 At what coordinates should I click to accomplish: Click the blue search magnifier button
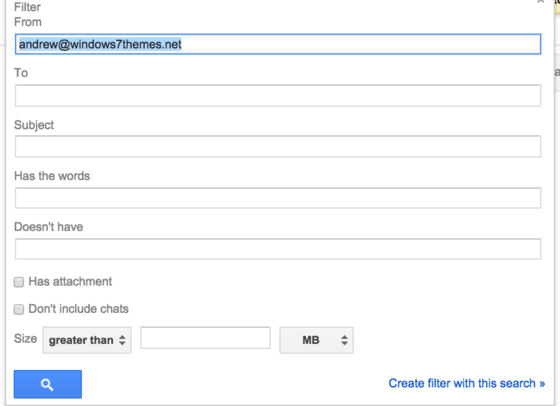point(48,384)
